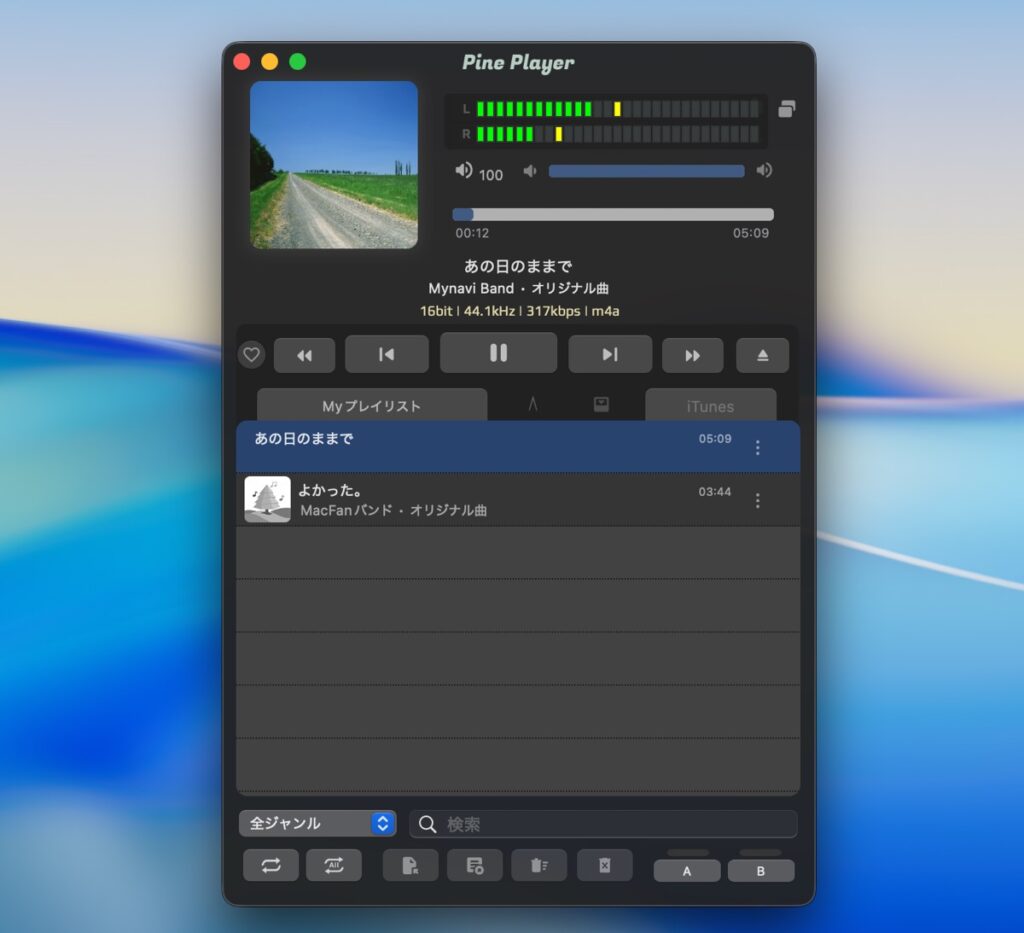This screenshot has height=933, width=1024.
Task: Switch to the Myプレイリスト tab
Action: pyautogui.click(x=371, y=406)
